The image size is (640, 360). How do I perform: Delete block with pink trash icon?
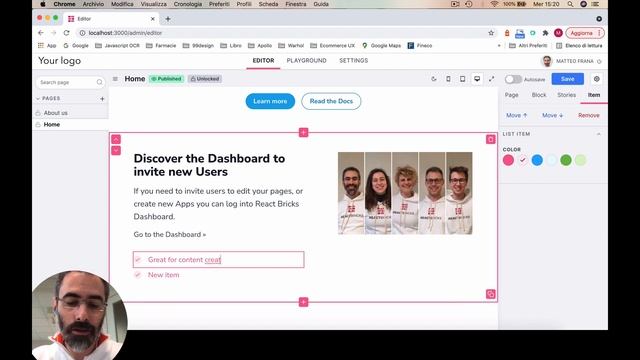(x=491, y=140)
